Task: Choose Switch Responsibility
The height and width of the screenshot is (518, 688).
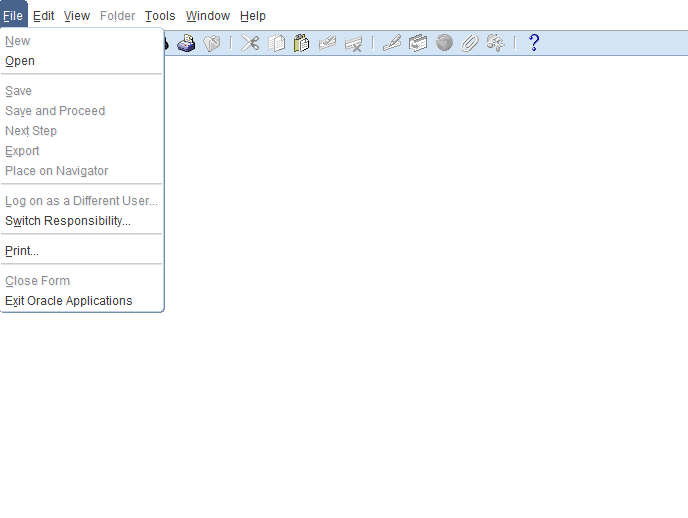Action: (82, 221)
